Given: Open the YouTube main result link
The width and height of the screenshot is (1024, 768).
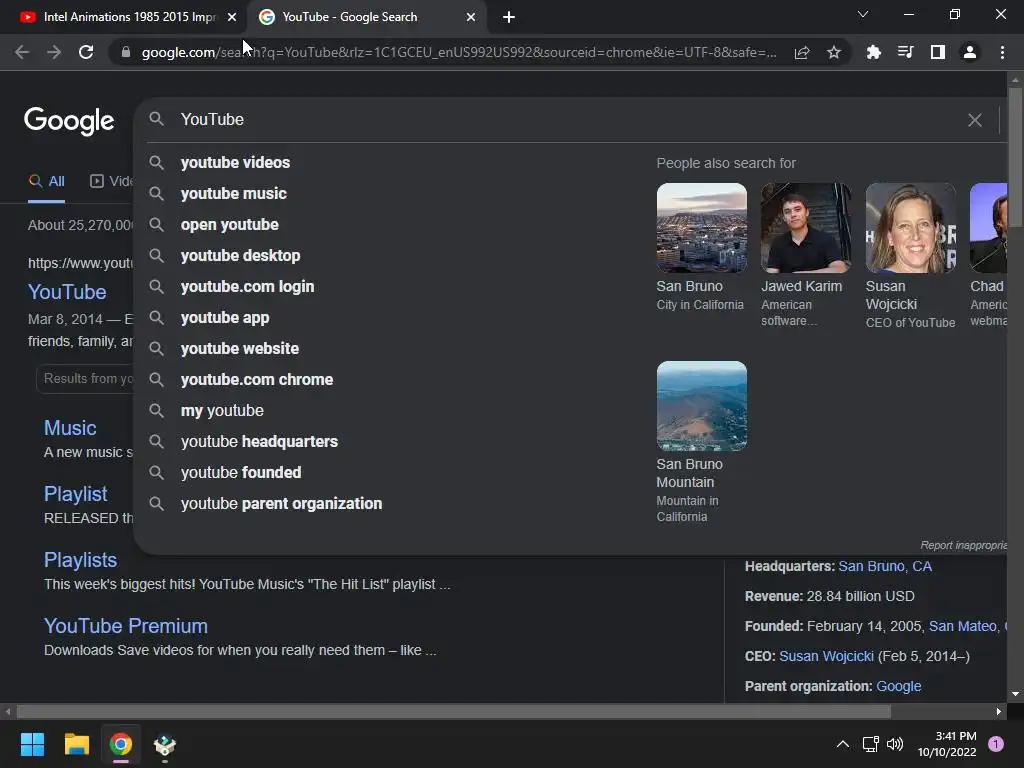Looking at the screenshot, I should click(67, 292).
